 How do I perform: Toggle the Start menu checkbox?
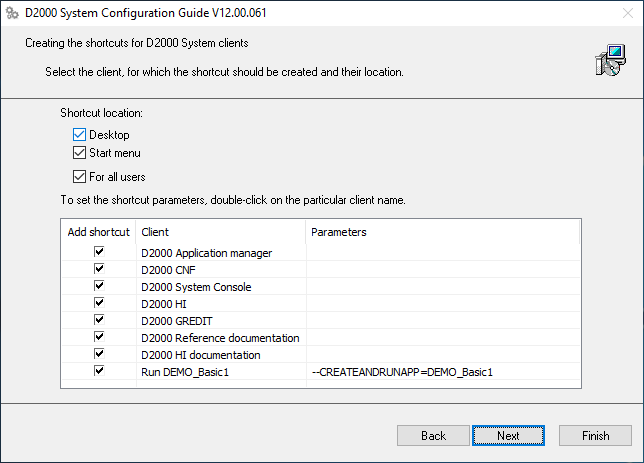point(80,153)
